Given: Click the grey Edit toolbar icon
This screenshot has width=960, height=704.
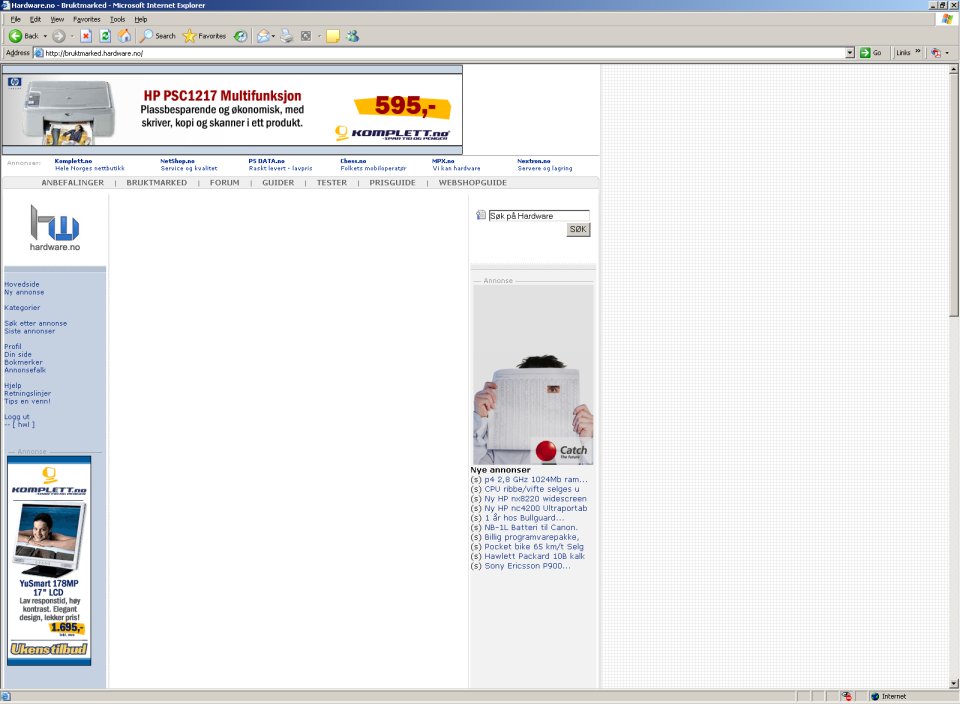Looking at the screenshot, I should [306, 36].
